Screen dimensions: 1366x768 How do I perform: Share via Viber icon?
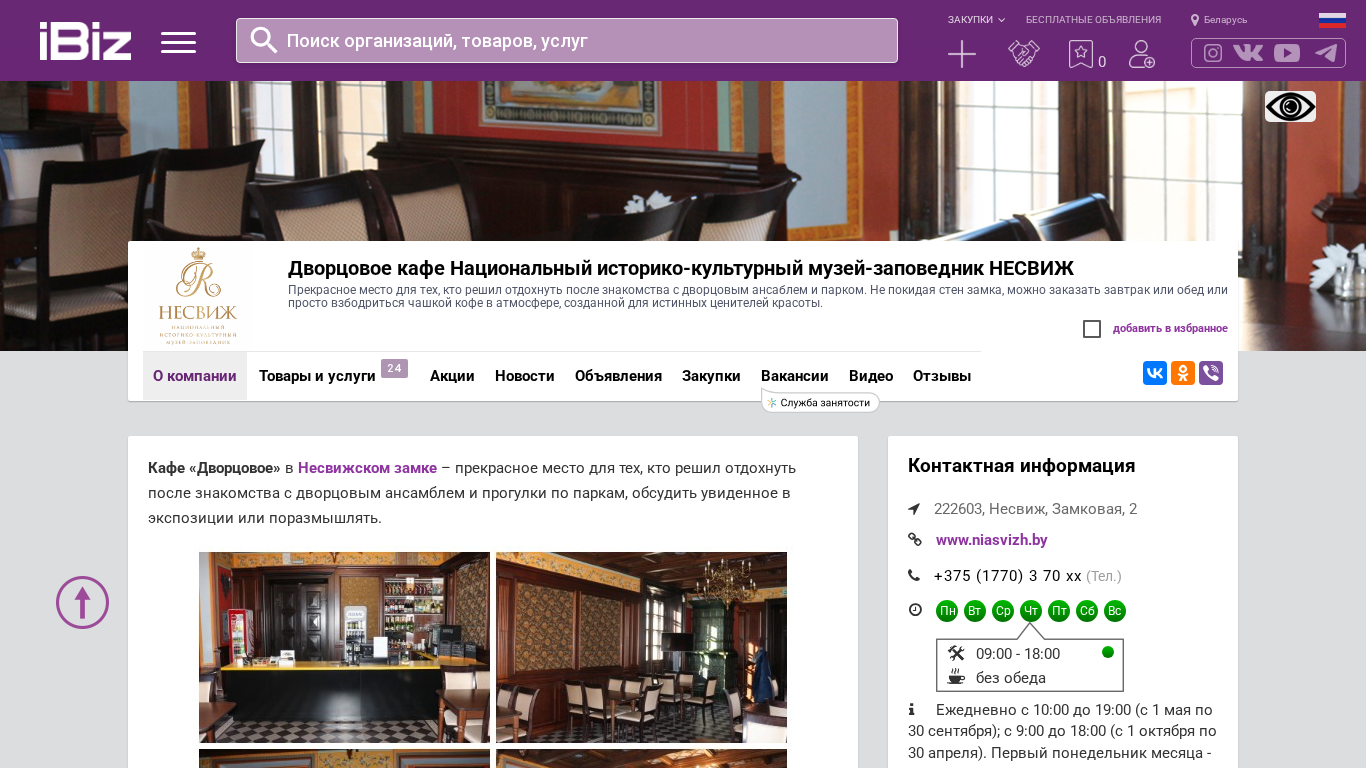[1211, 373]
